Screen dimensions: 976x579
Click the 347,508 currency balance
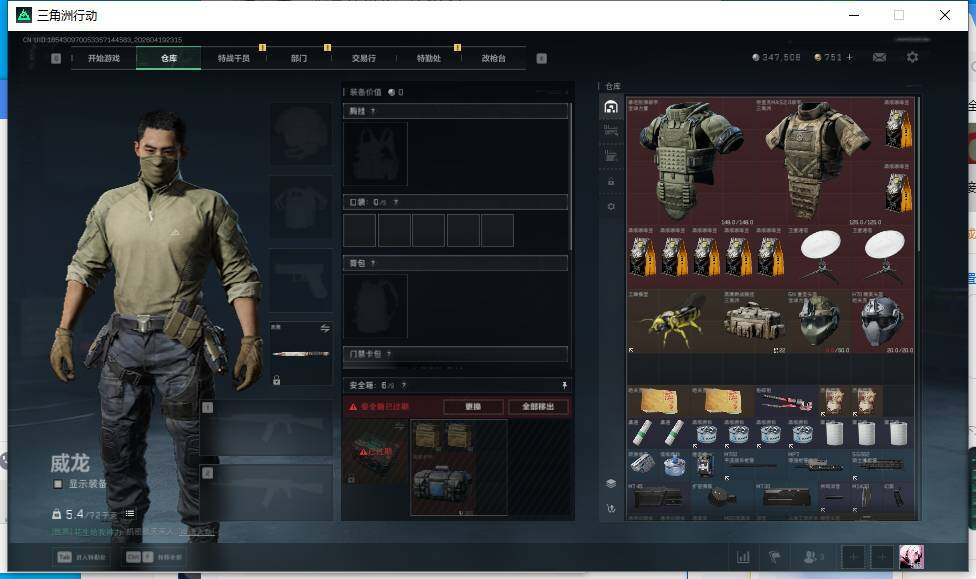(776, 57)
